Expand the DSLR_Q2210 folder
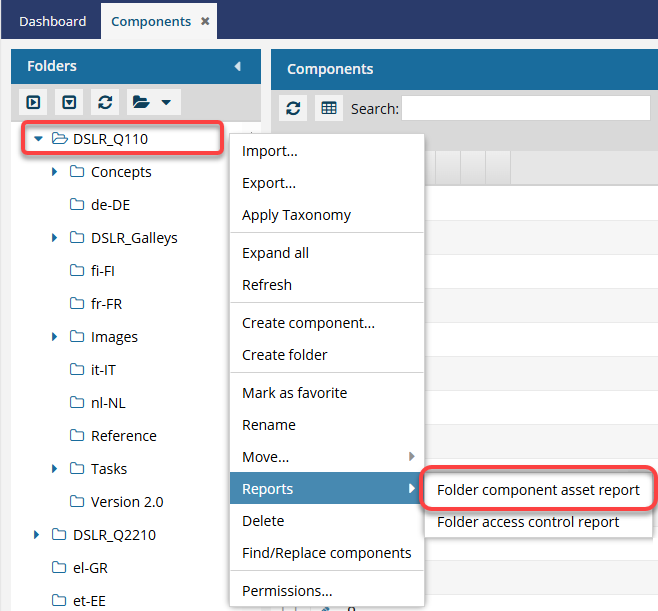 point(38,535)
